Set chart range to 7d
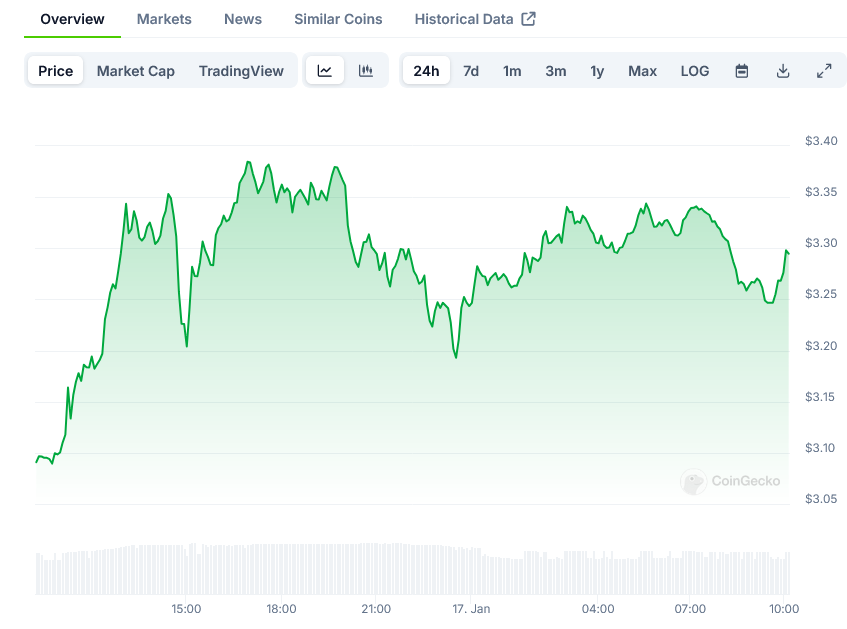The image size is (847, 629). point(471,71)
